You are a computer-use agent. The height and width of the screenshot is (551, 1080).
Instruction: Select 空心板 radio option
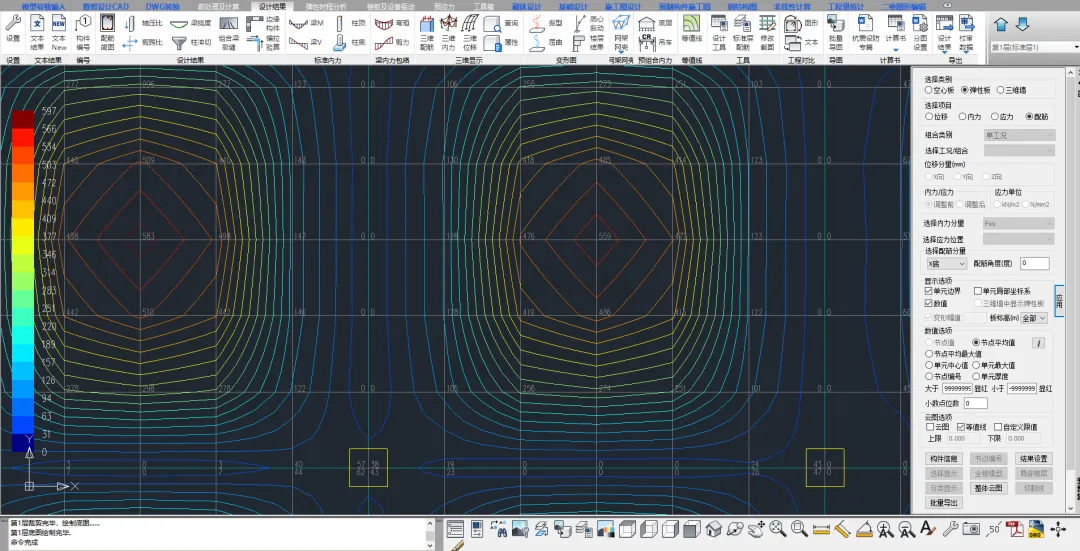940,90
